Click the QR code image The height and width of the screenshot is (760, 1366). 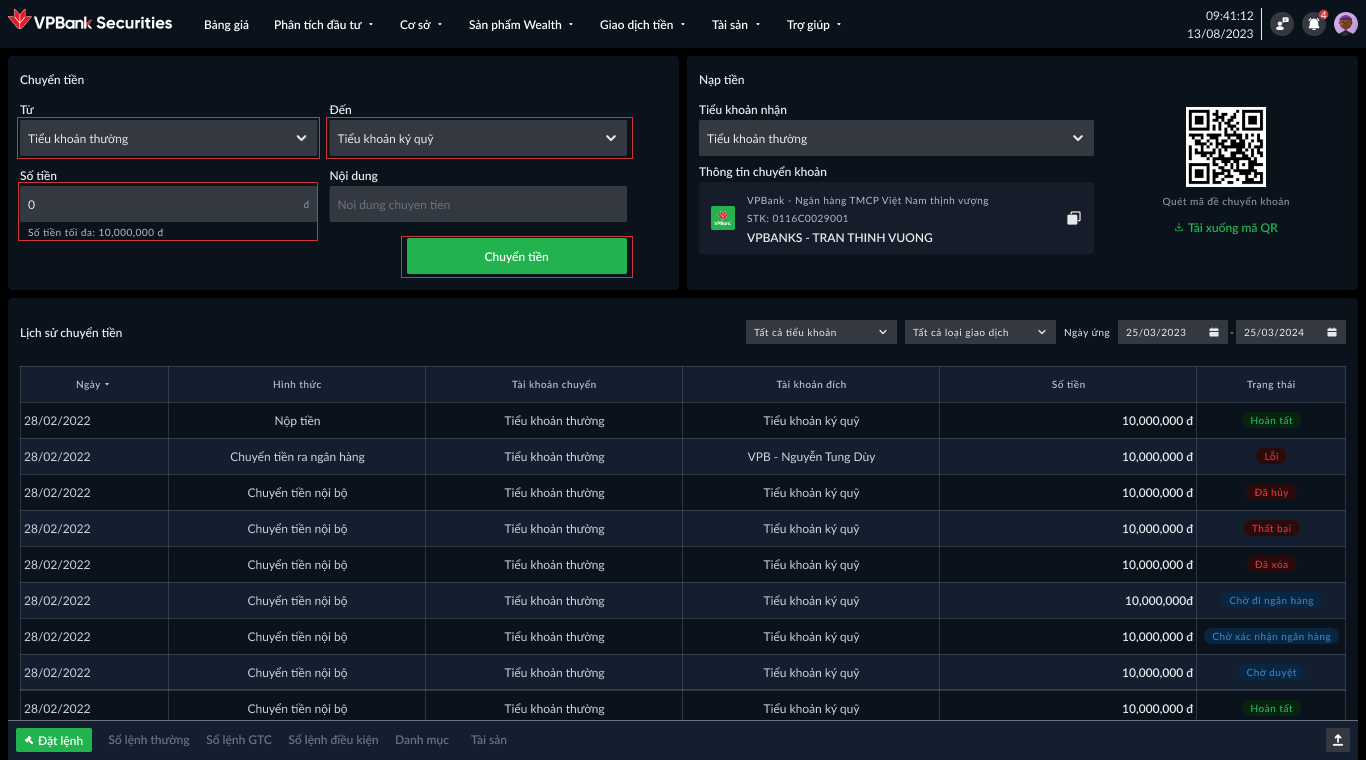pos(1225,147)
